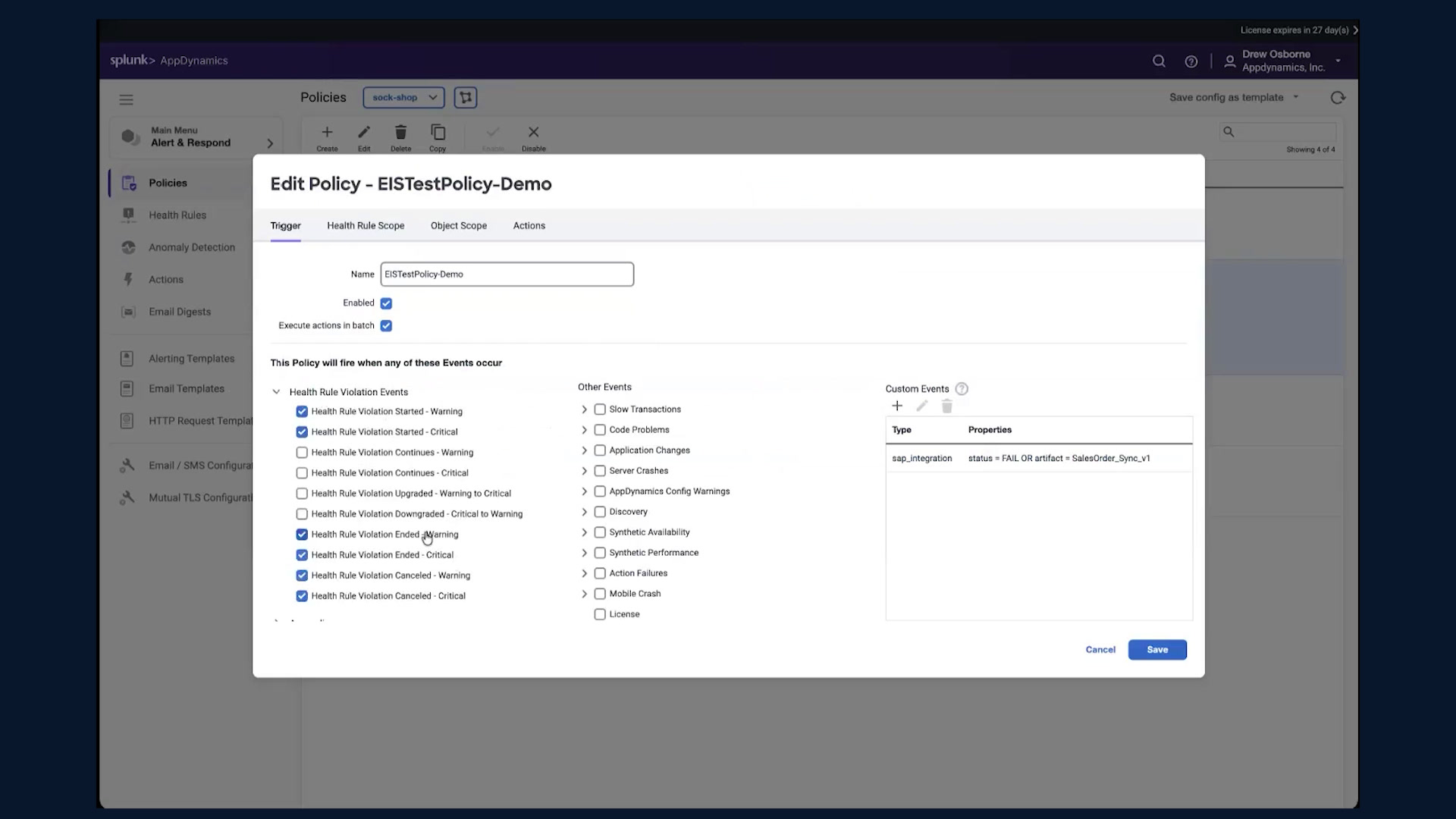
Task: Click the search icon in top header
Action: coord(1159,61)
